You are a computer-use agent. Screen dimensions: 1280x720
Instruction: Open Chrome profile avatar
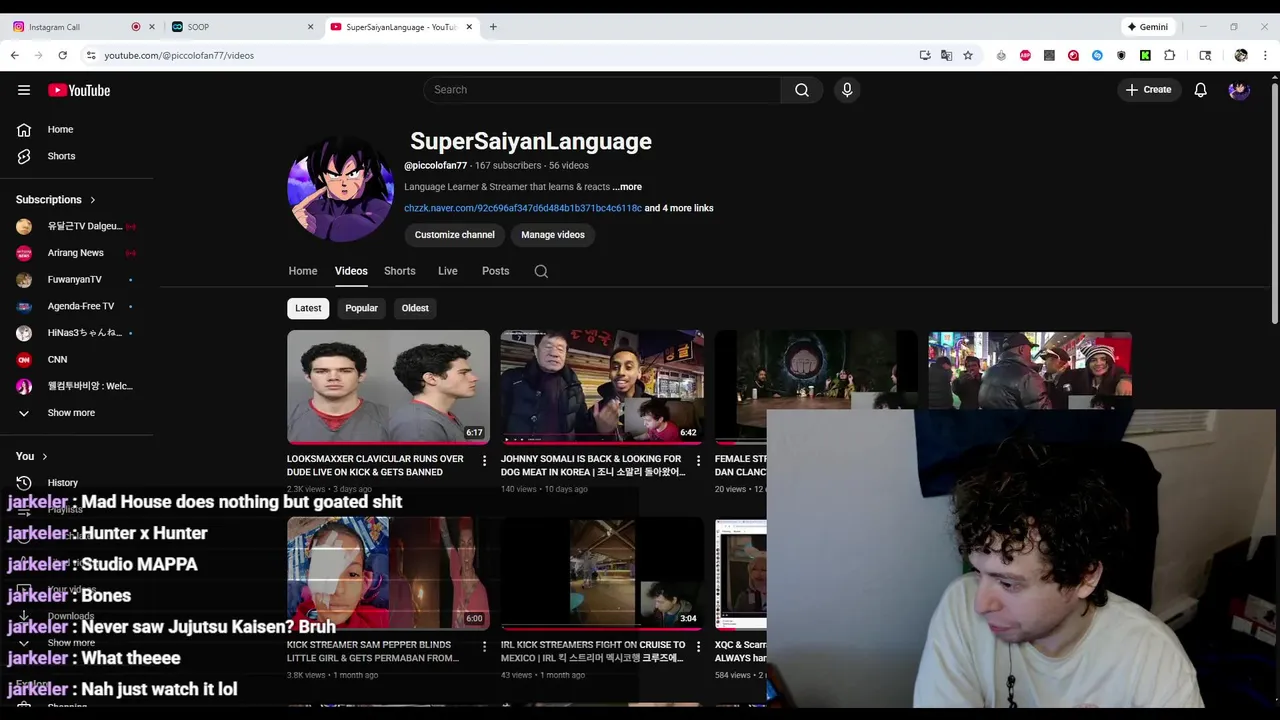coord(1241,55)
